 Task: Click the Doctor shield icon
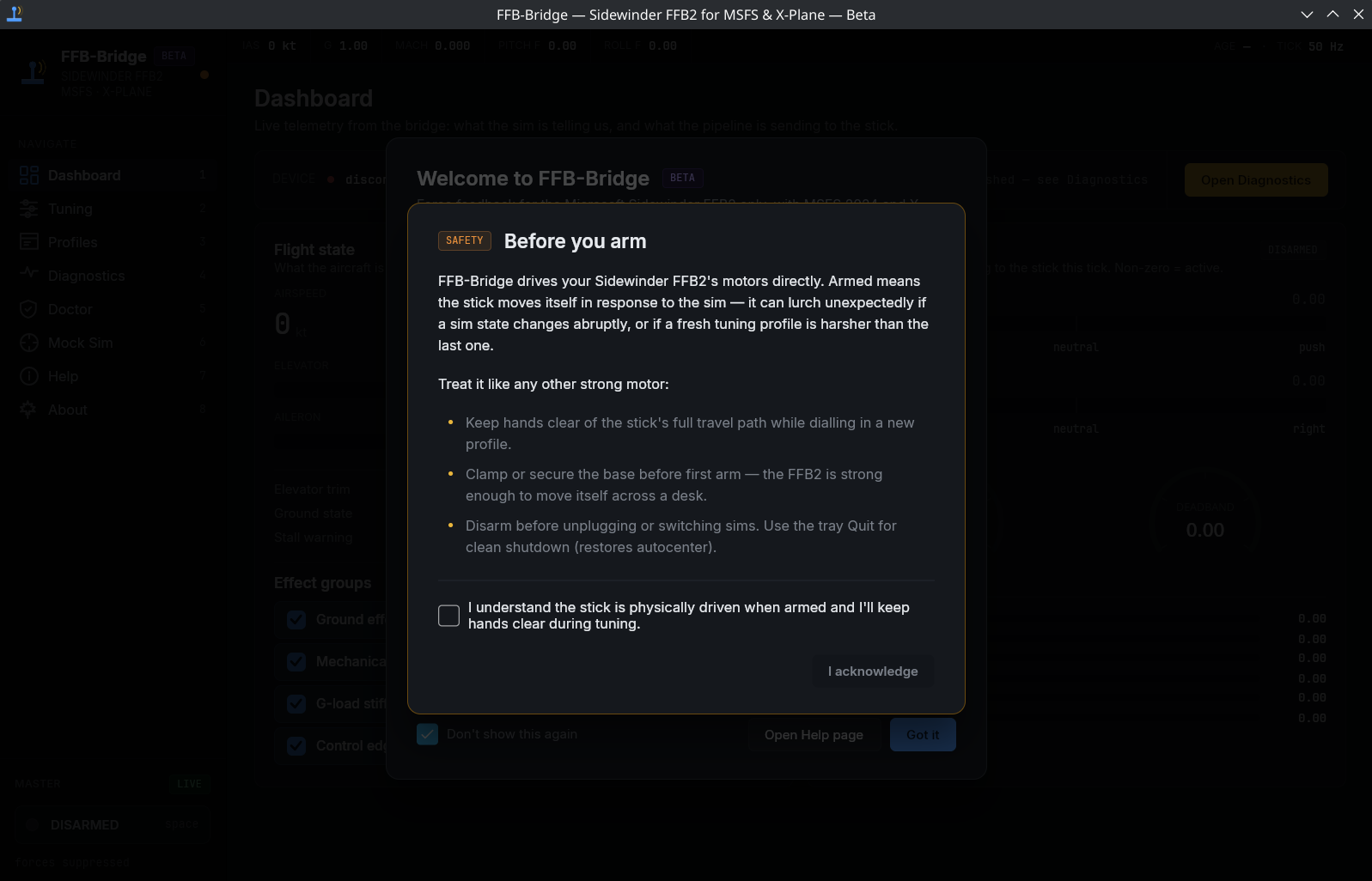(29, 309)
